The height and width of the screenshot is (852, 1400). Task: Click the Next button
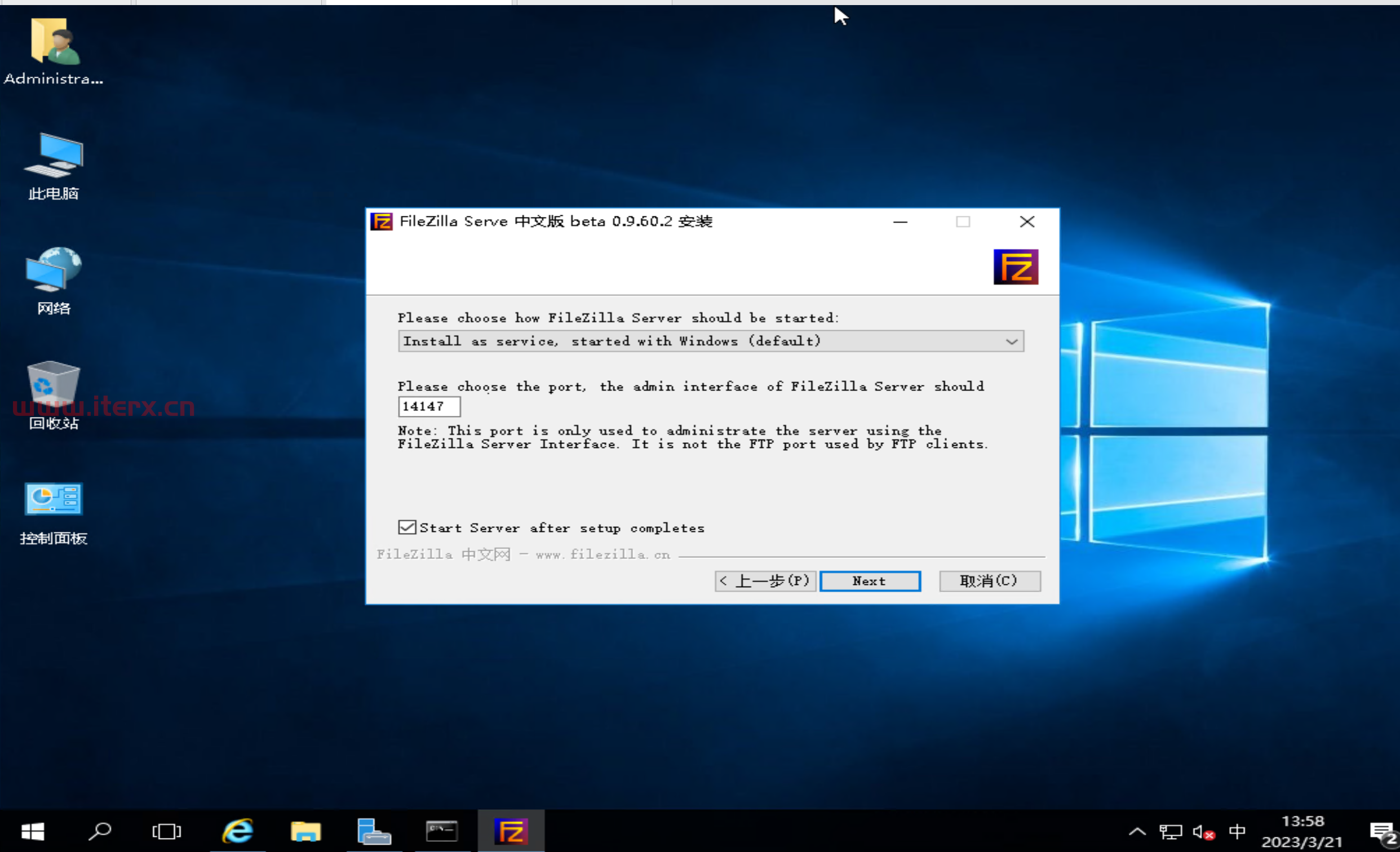point(870,581)
